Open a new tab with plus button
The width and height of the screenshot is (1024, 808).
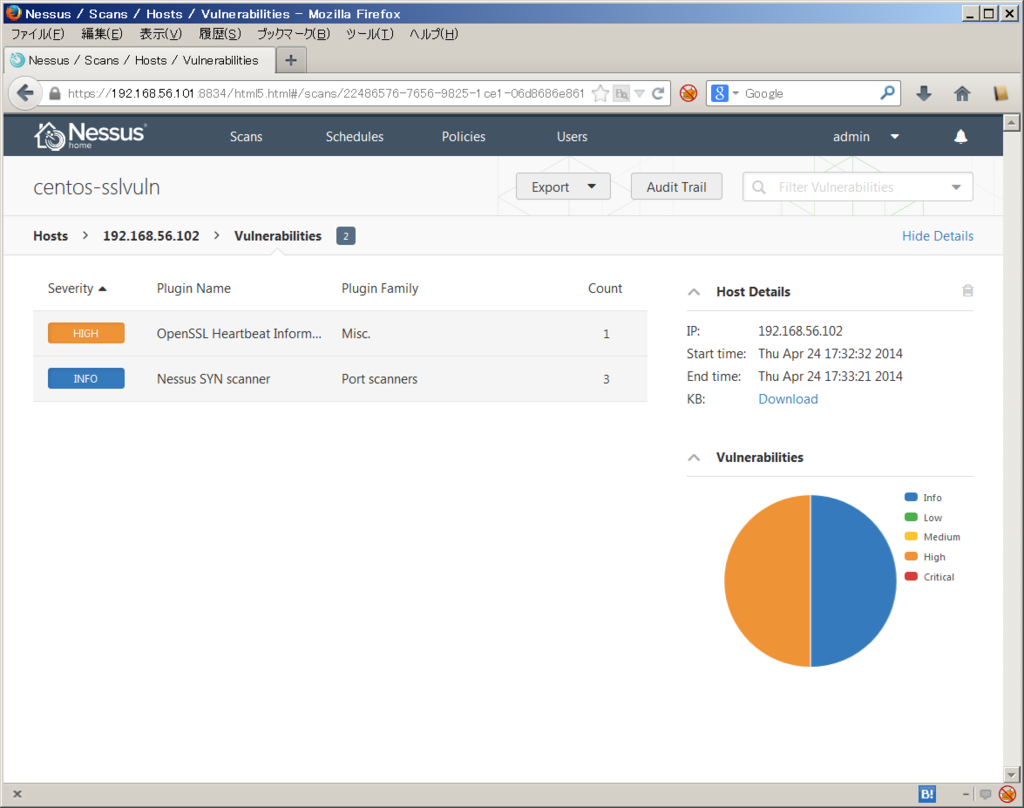(291, 60)
